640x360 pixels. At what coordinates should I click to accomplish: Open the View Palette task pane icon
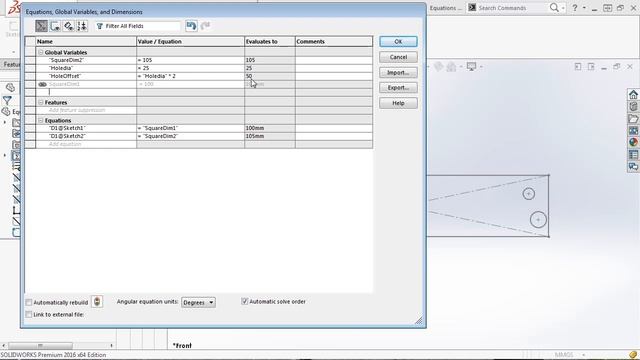633,131
